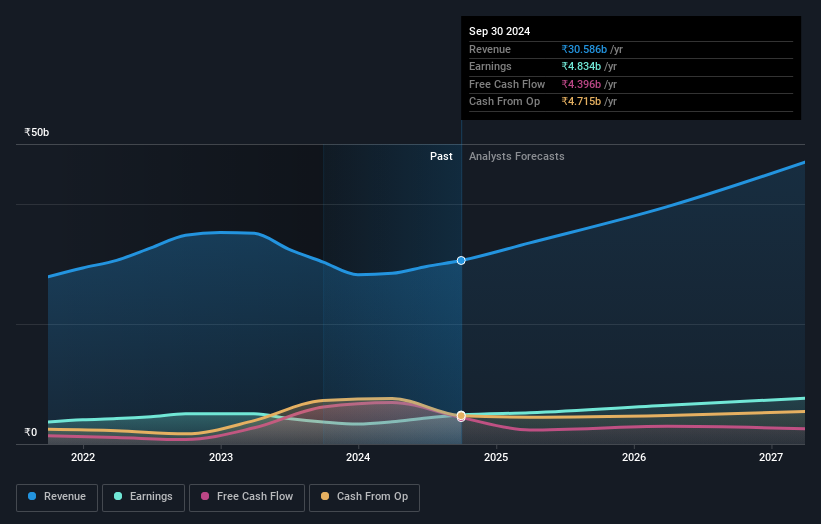Click the ₹4.715b cash from op value

[x=581, y=102]
